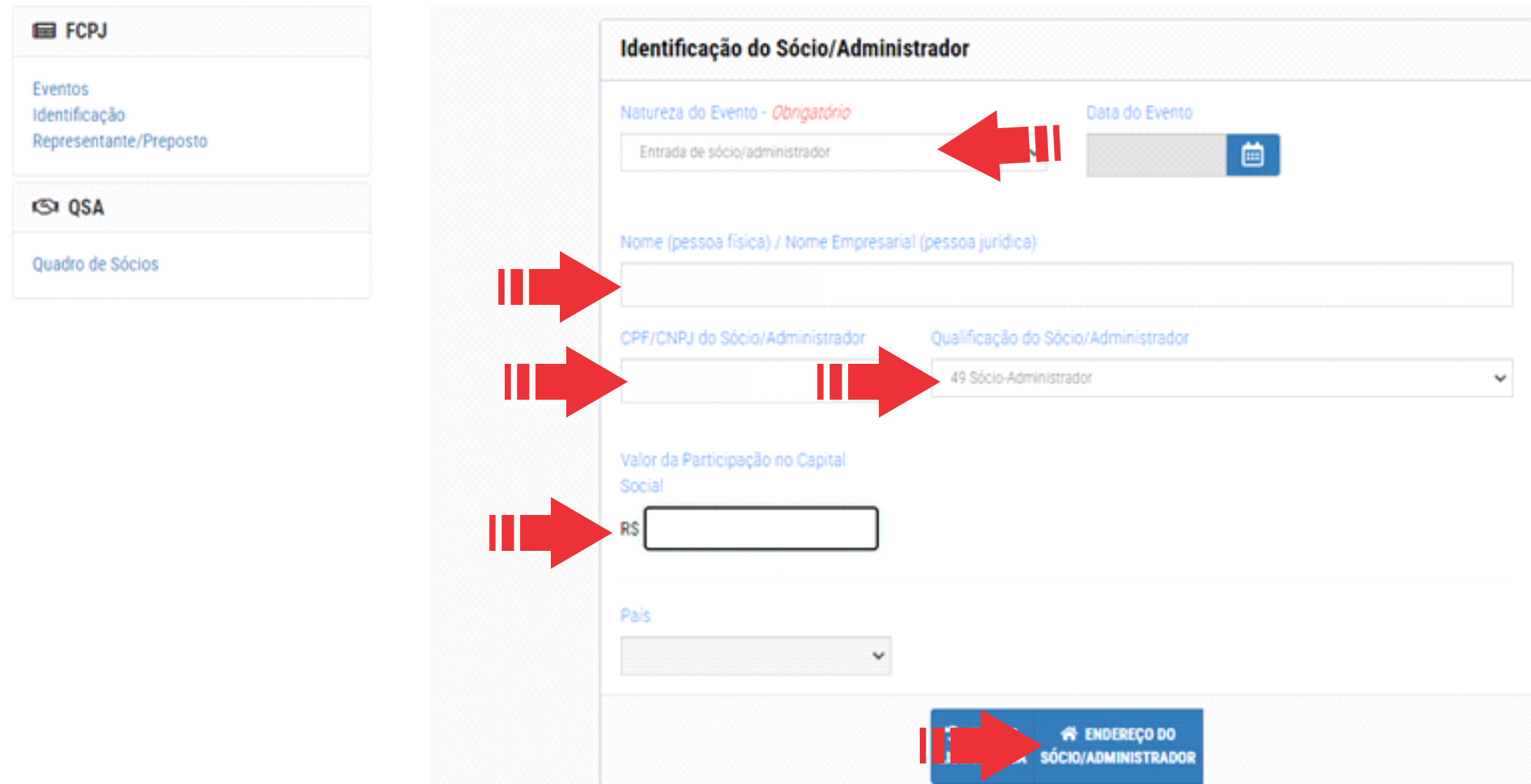The height and width of the screenshot is (784, 1531).
Task: Open the Eventos link
Action: click(60, 88)
